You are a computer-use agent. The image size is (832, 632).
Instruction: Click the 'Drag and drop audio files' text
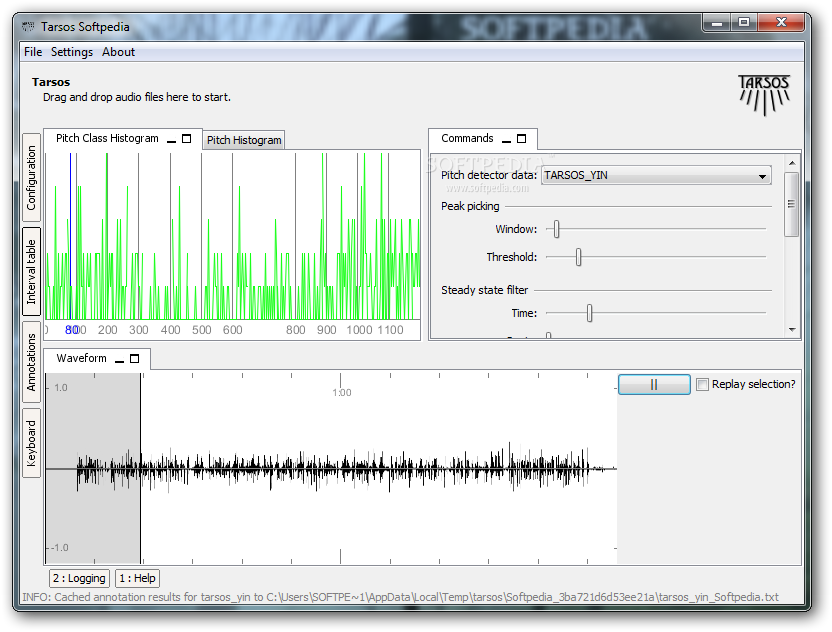[x=137, y=97]
